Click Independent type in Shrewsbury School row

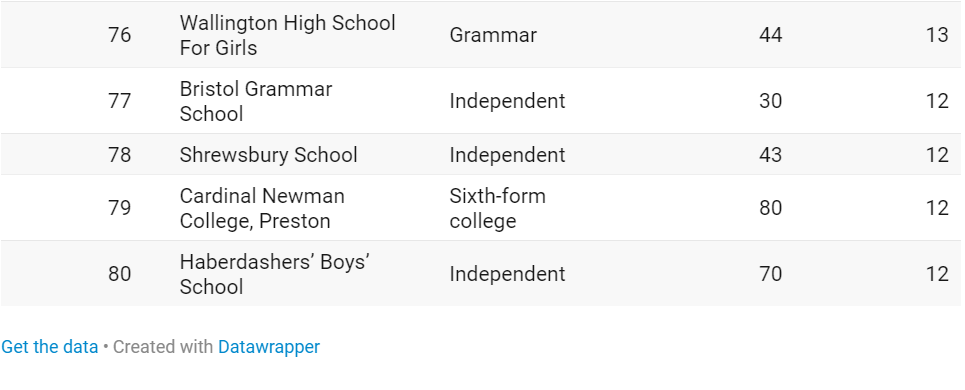507,154
